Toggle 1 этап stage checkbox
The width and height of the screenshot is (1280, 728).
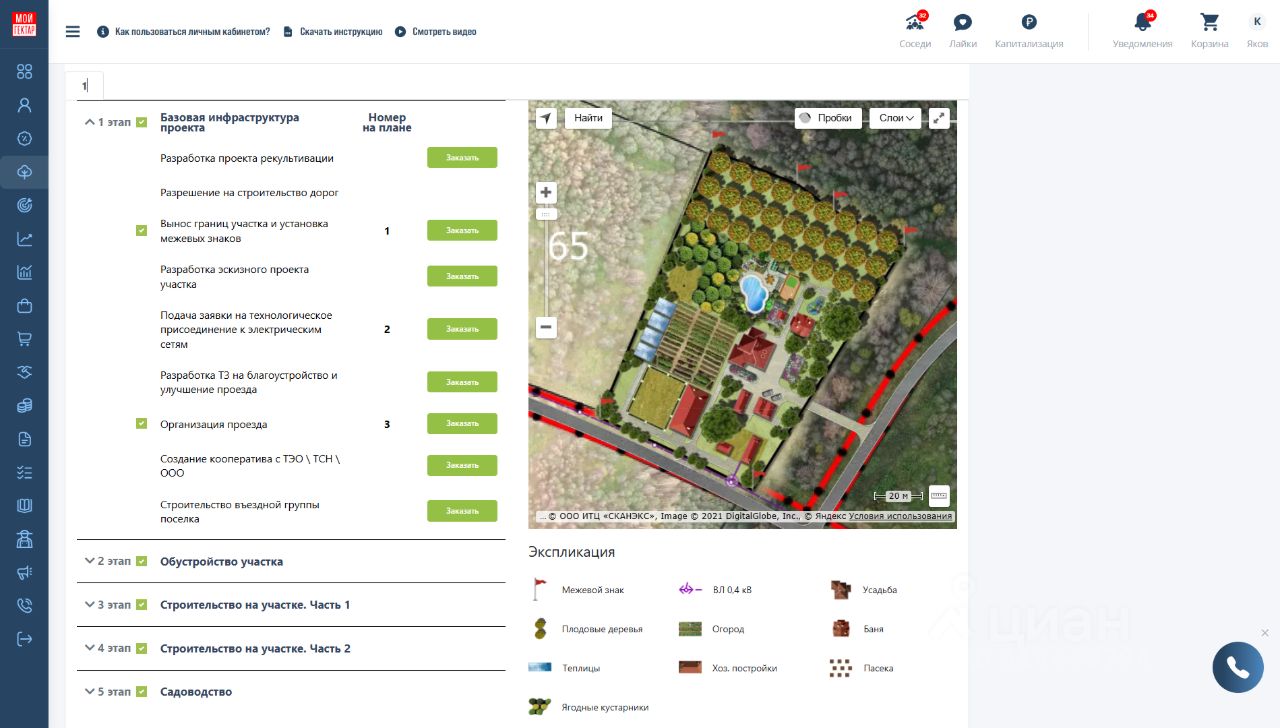(142, 122)
